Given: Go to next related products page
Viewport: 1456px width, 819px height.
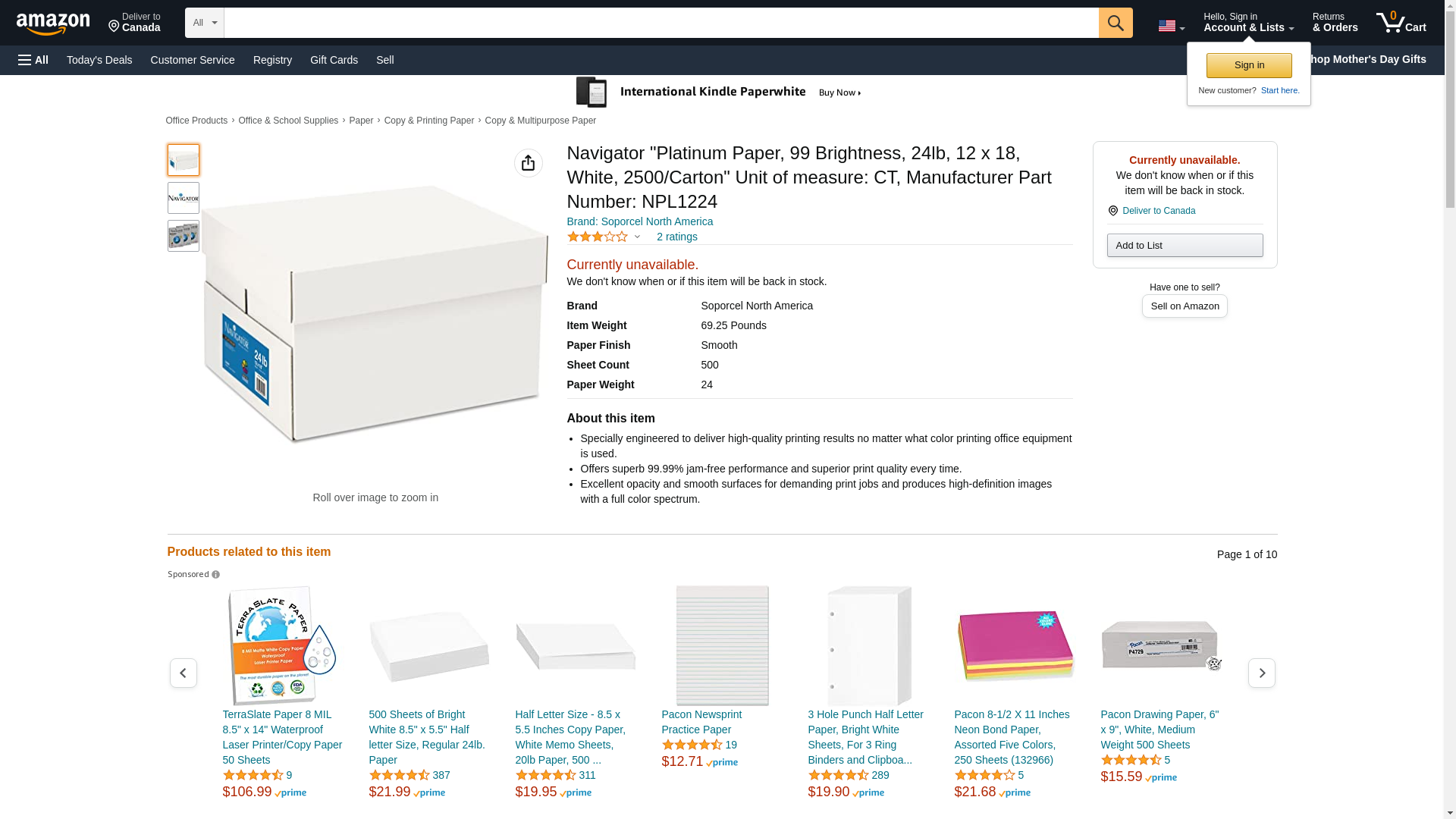Looking at the screenshot, I should coord(1261,673).
